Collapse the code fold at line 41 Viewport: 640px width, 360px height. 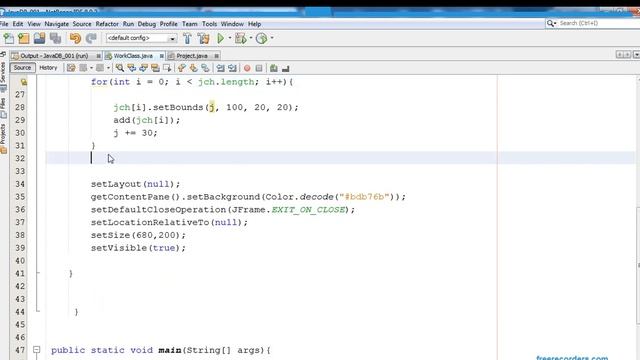click(x=38, y=273)
